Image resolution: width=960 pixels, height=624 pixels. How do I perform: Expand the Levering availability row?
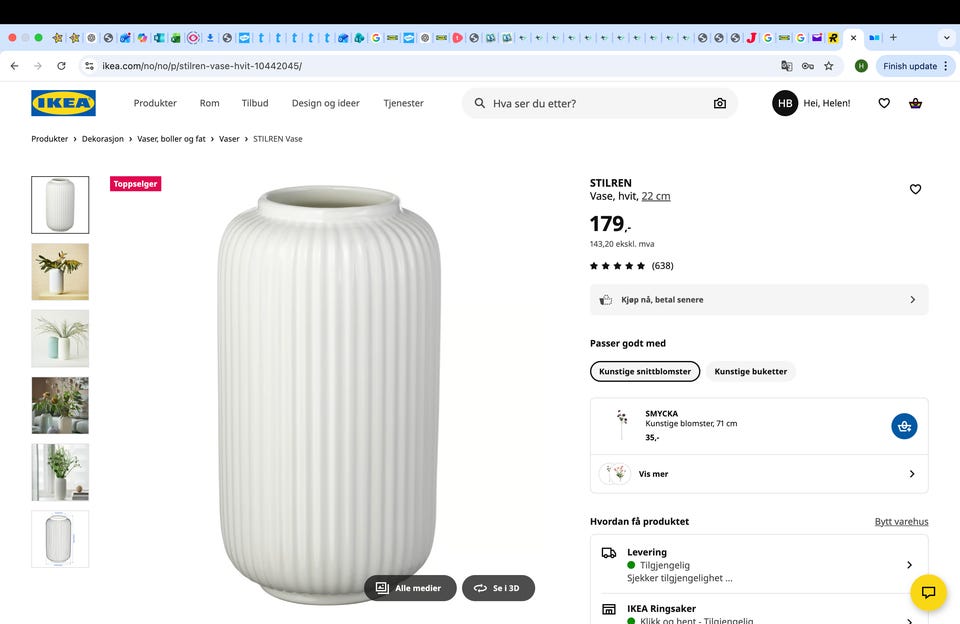pos(759,565)
